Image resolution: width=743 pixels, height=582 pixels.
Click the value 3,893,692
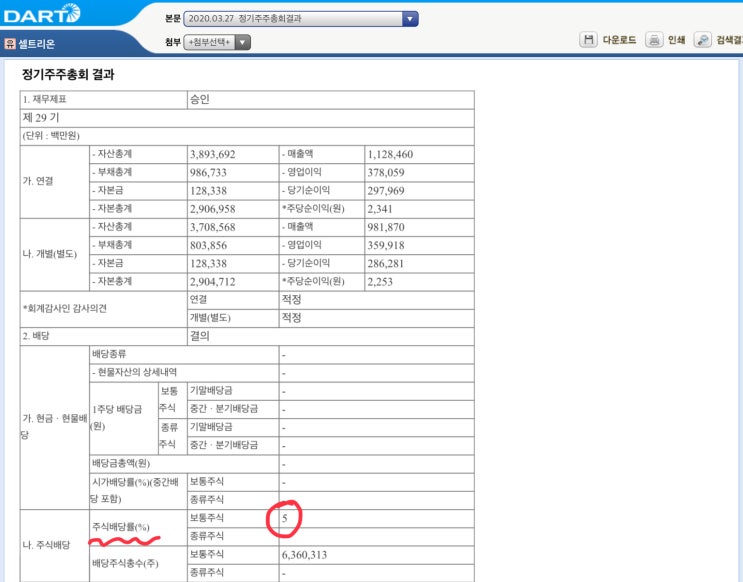212,155
